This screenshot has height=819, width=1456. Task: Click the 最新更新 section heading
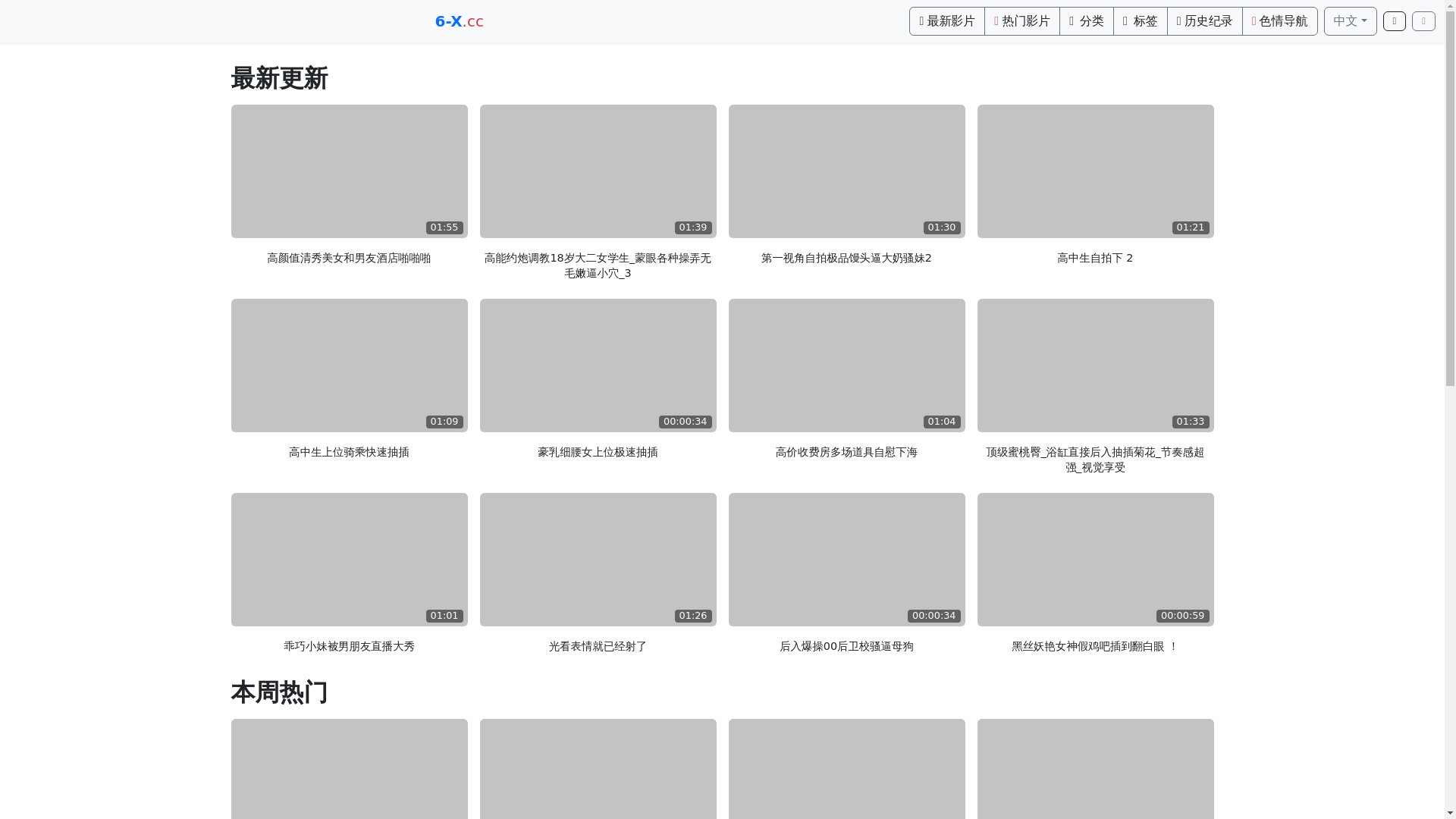click(279, 78)
